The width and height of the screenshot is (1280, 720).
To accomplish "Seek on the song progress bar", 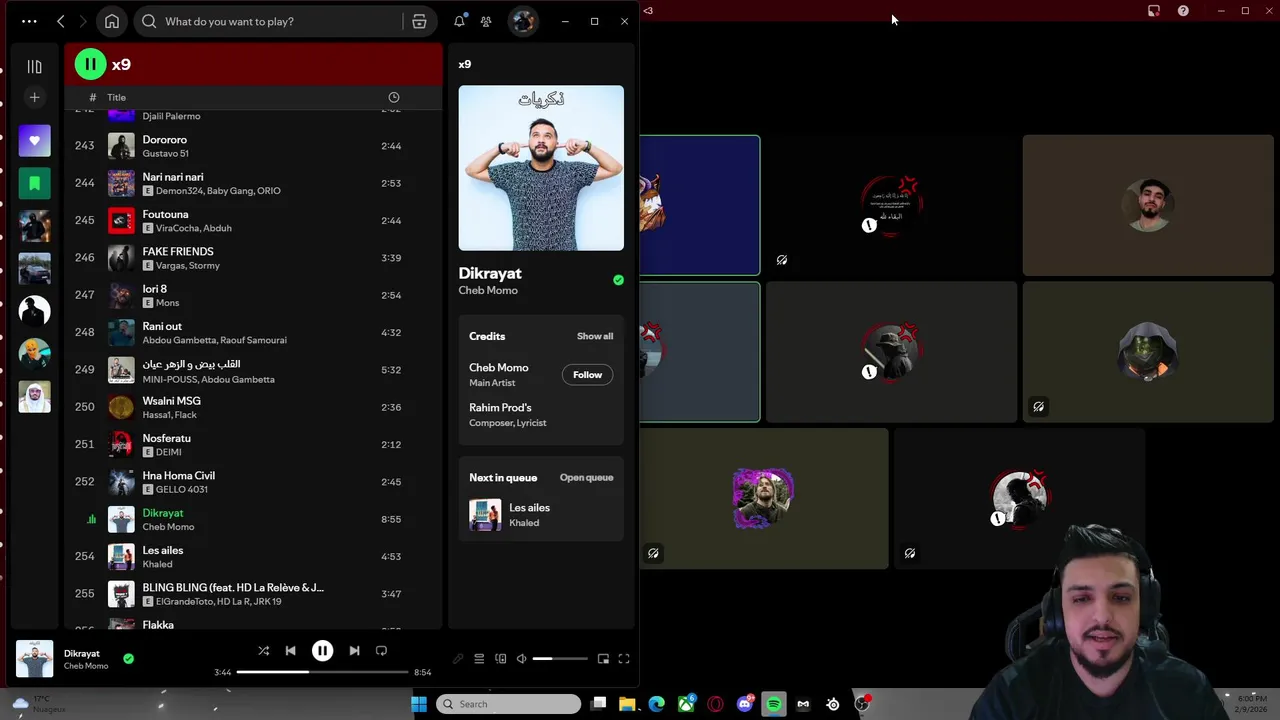I will click(322, 672).
